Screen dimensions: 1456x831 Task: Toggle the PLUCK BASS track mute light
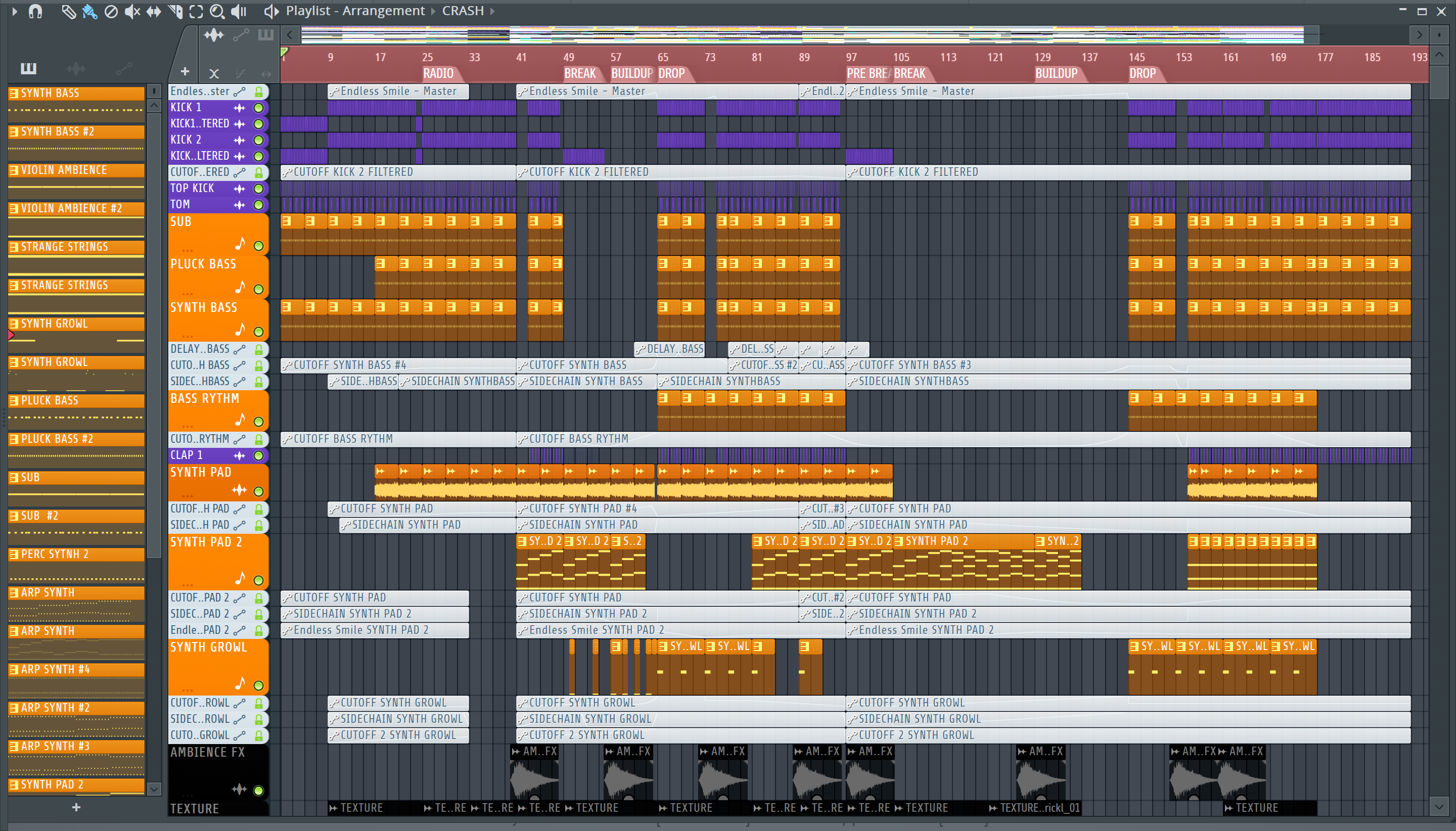pos(258,289)
